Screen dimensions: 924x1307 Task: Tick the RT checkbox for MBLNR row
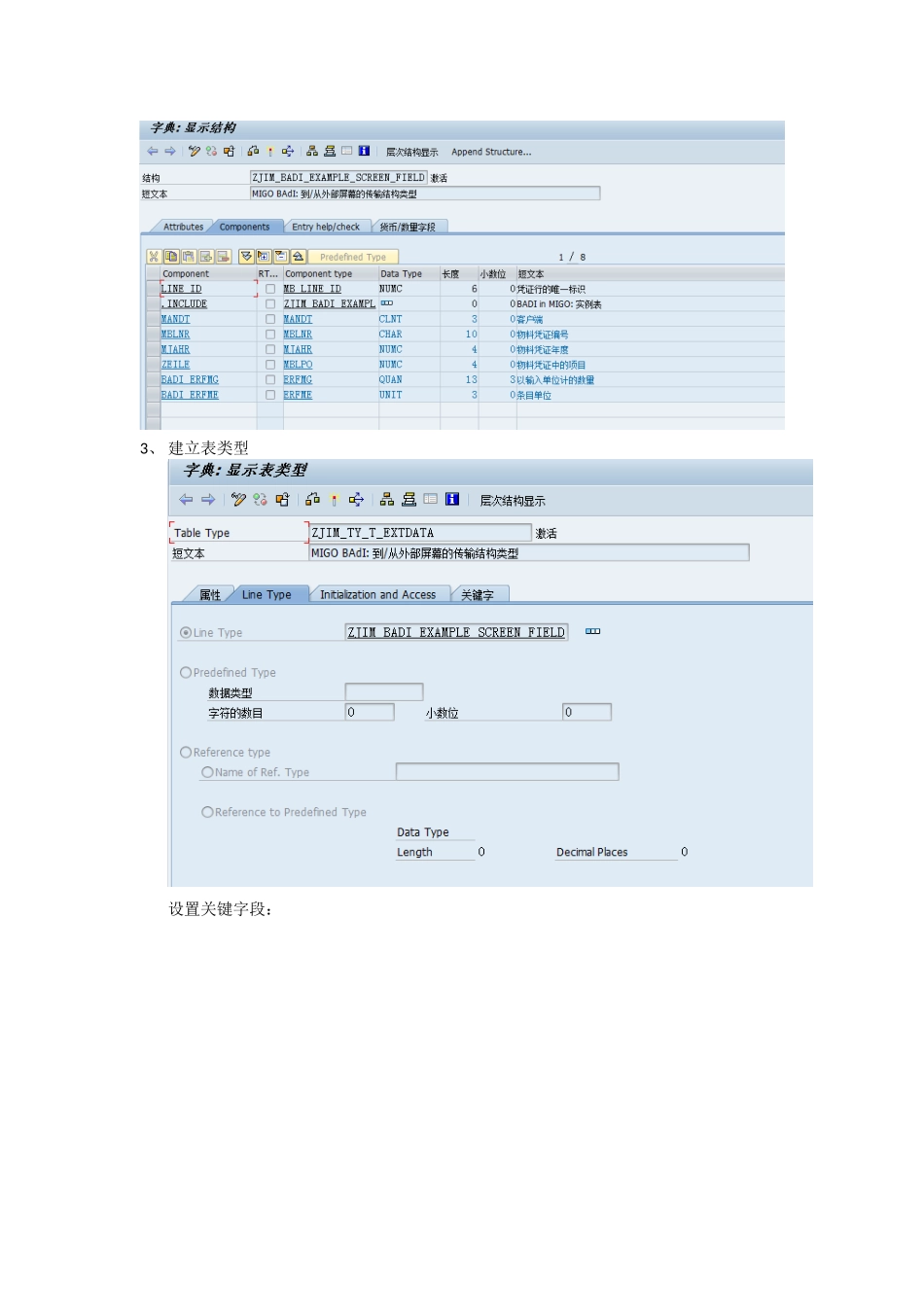(270, 335)
